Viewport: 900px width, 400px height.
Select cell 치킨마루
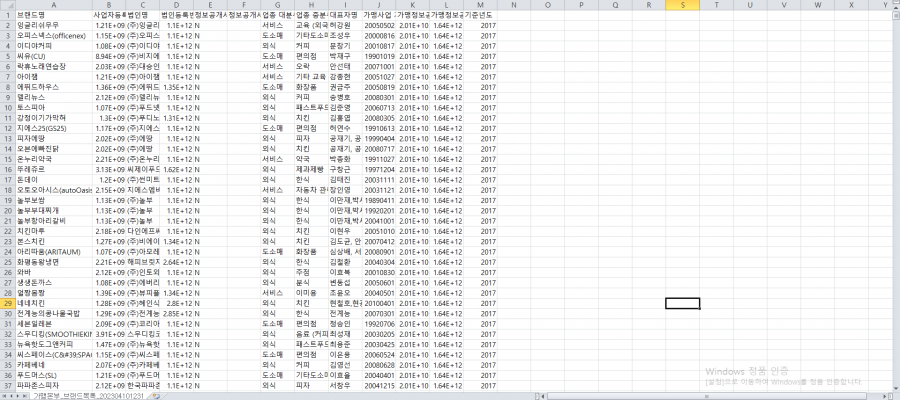click(53, 231)
